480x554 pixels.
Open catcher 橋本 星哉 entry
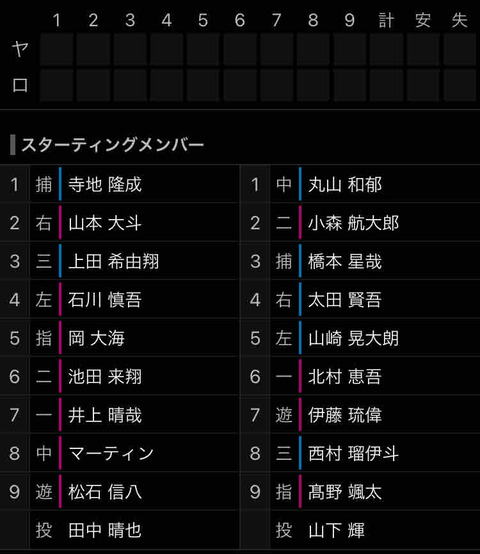click(360, 261)
